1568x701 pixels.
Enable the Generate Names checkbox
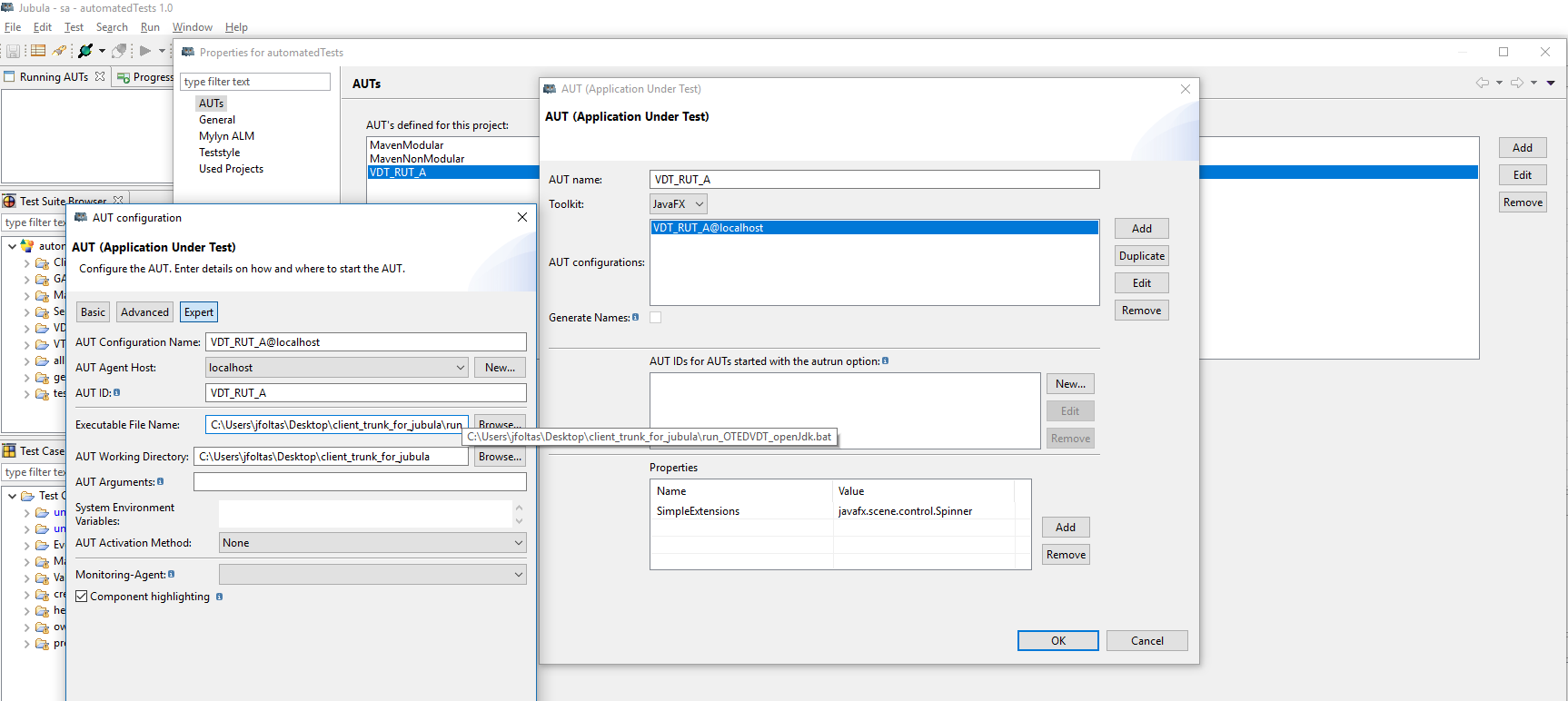(656, 317)
